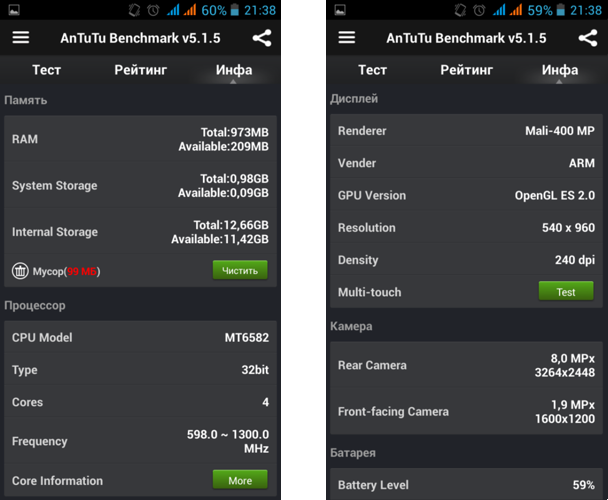Tap trash bin icon next to Мусор

coord(20,271)
